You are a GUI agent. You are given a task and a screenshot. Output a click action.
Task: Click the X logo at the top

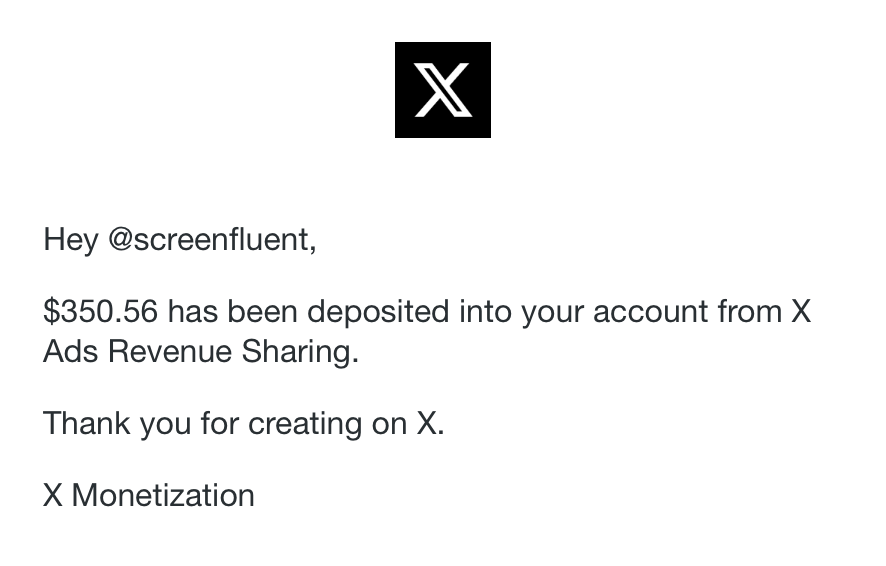(442, 90)
